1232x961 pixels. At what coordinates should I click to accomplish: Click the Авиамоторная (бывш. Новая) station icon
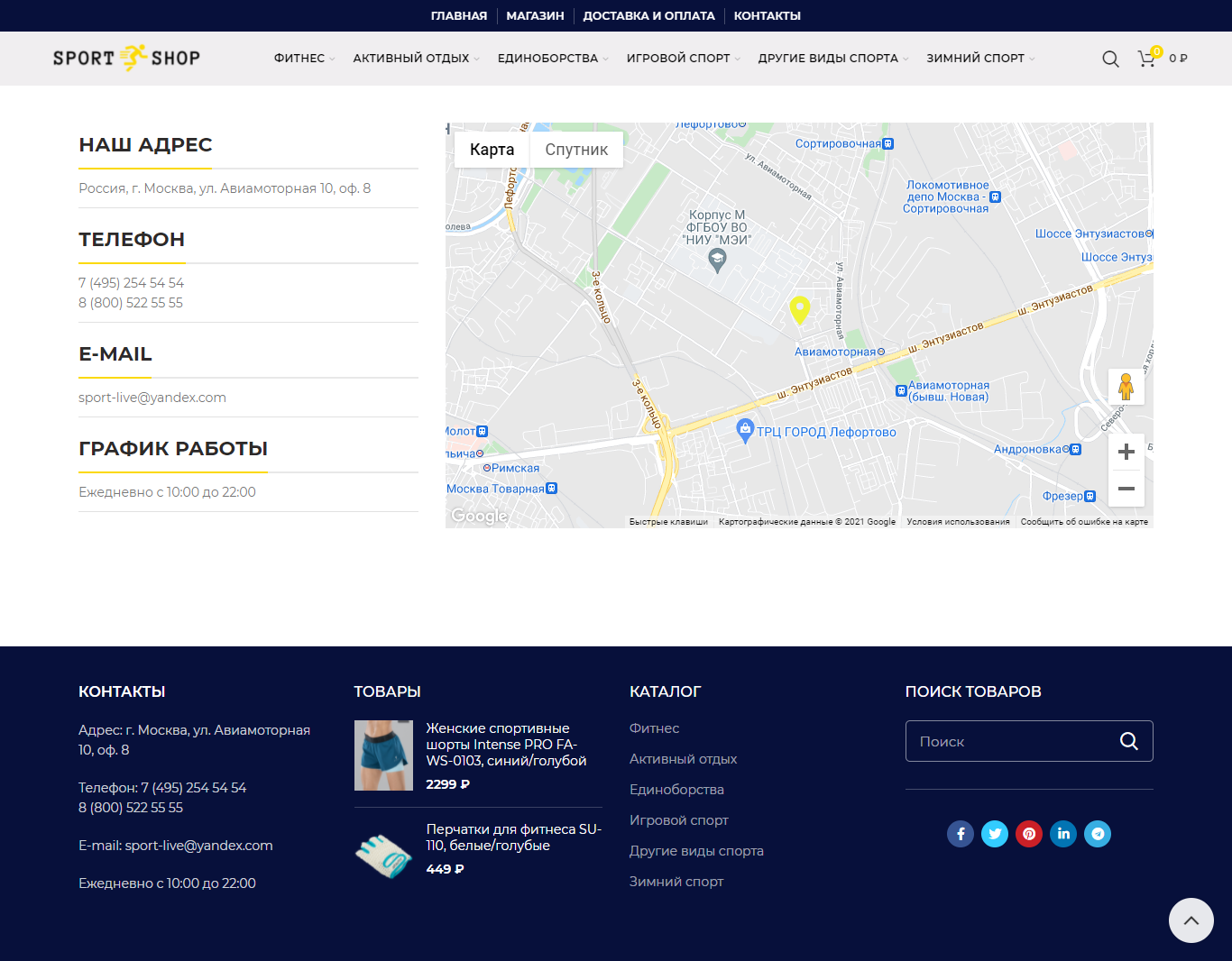coord(901,391)
